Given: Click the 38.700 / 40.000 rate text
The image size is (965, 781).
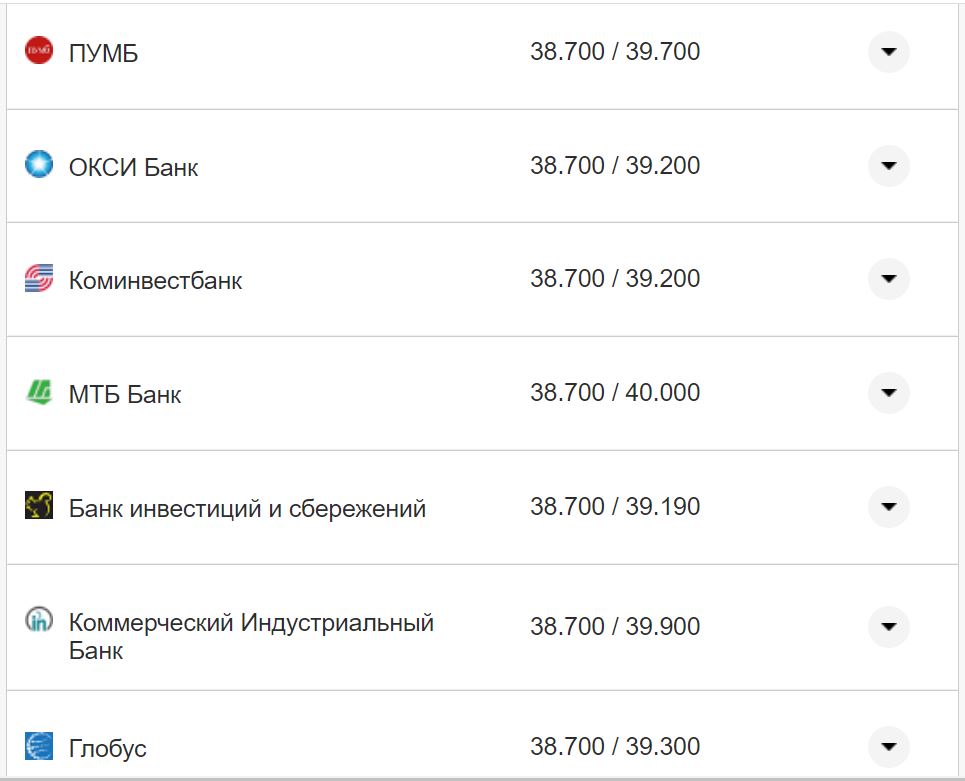Looking at the screenshot, I should 614,393.
